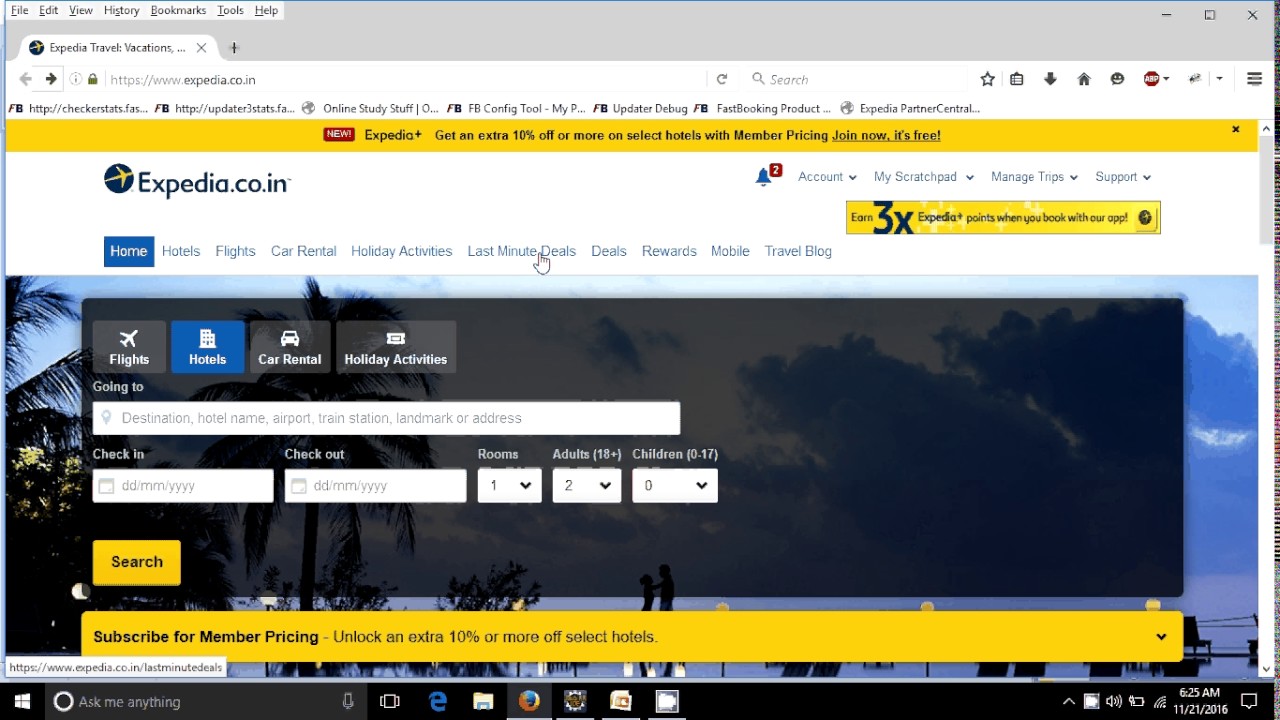Screen dimensions: 1280x720
Task: Open the Firefox History menu
Action: 122,10
